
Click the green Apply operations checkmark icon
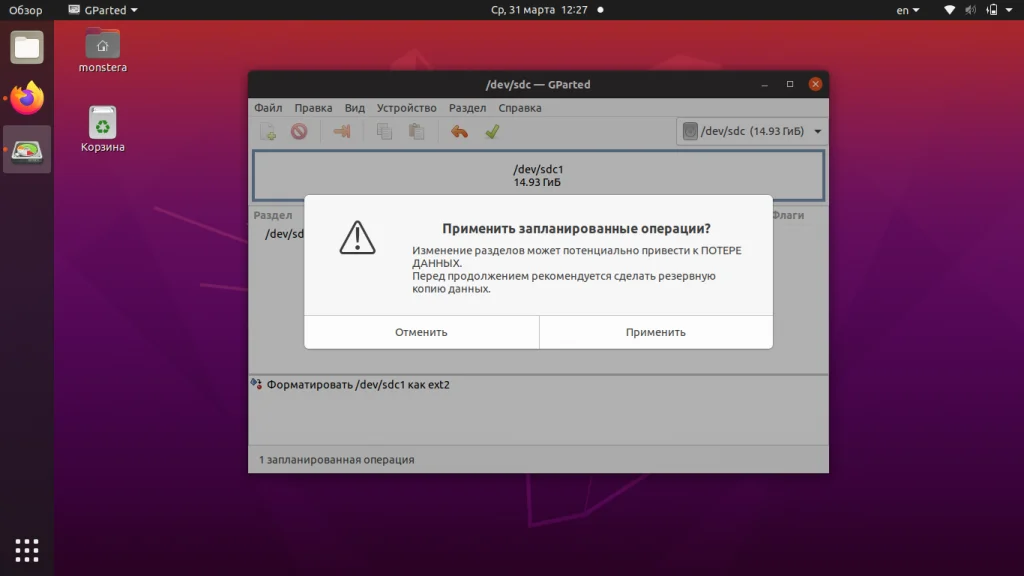[x=492, y=130]
